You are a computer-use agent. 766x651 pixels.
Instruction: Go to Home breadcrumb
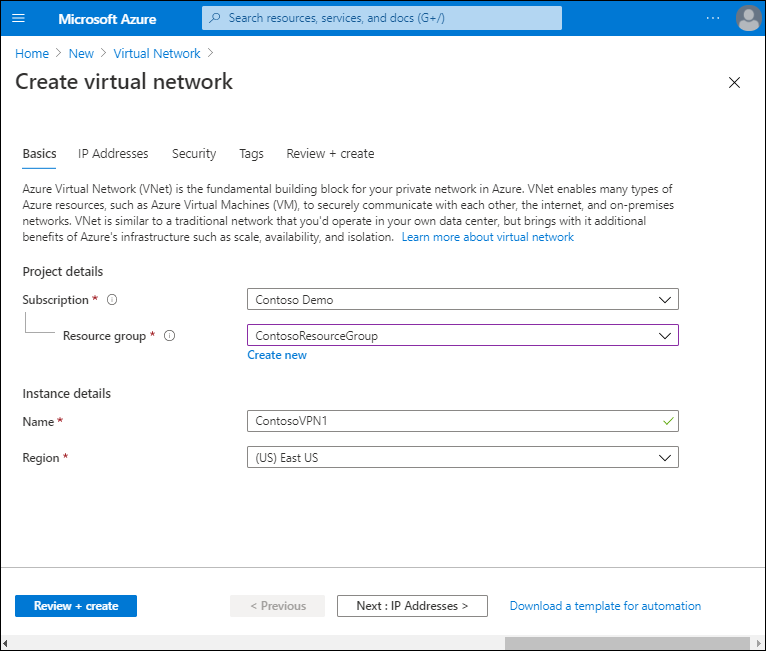pos(32,54)
